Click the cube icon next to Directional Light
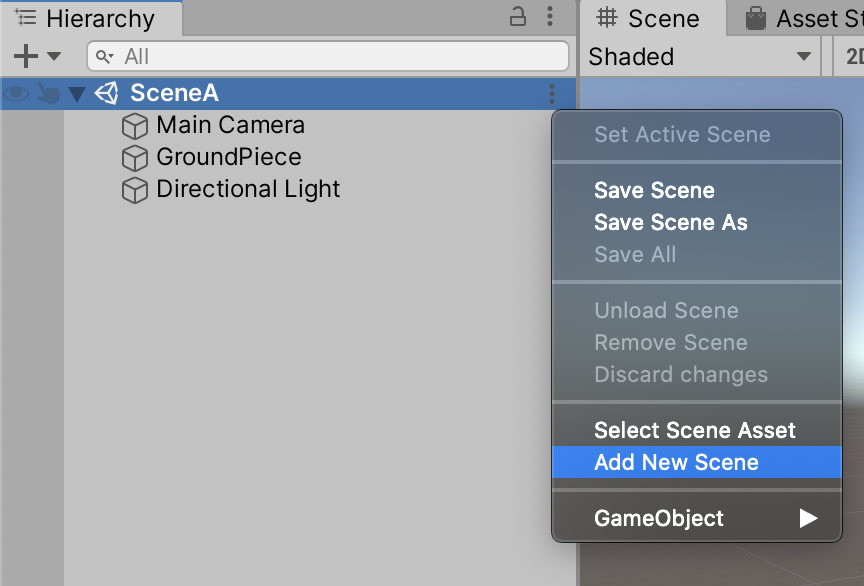This screenshot has width=864, height=586. [x=135, y=190]
